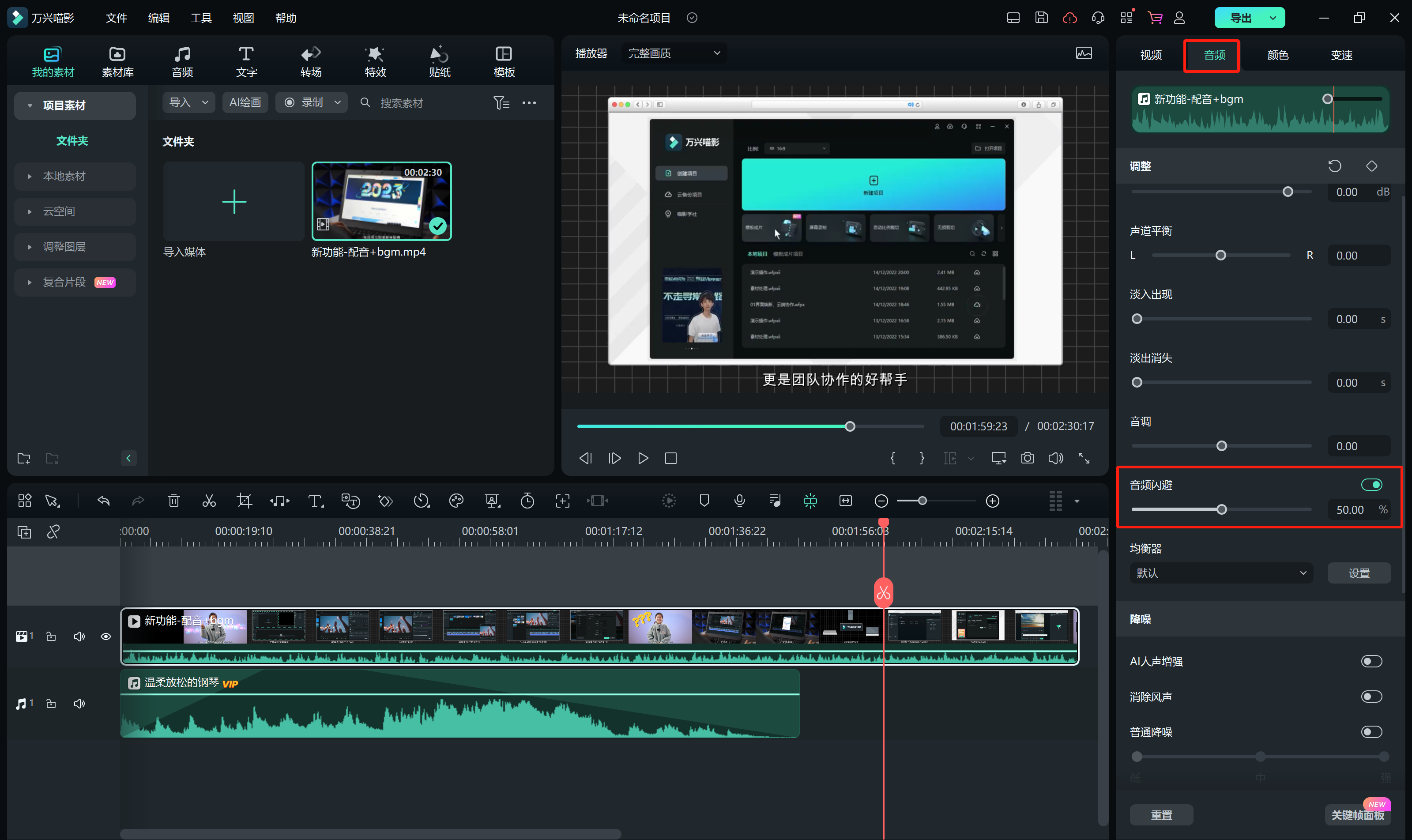Screen dimensions: 1412x840
Task: Expand the equalizer preset (默认) dropdown
Action: tap(1221, 573)
